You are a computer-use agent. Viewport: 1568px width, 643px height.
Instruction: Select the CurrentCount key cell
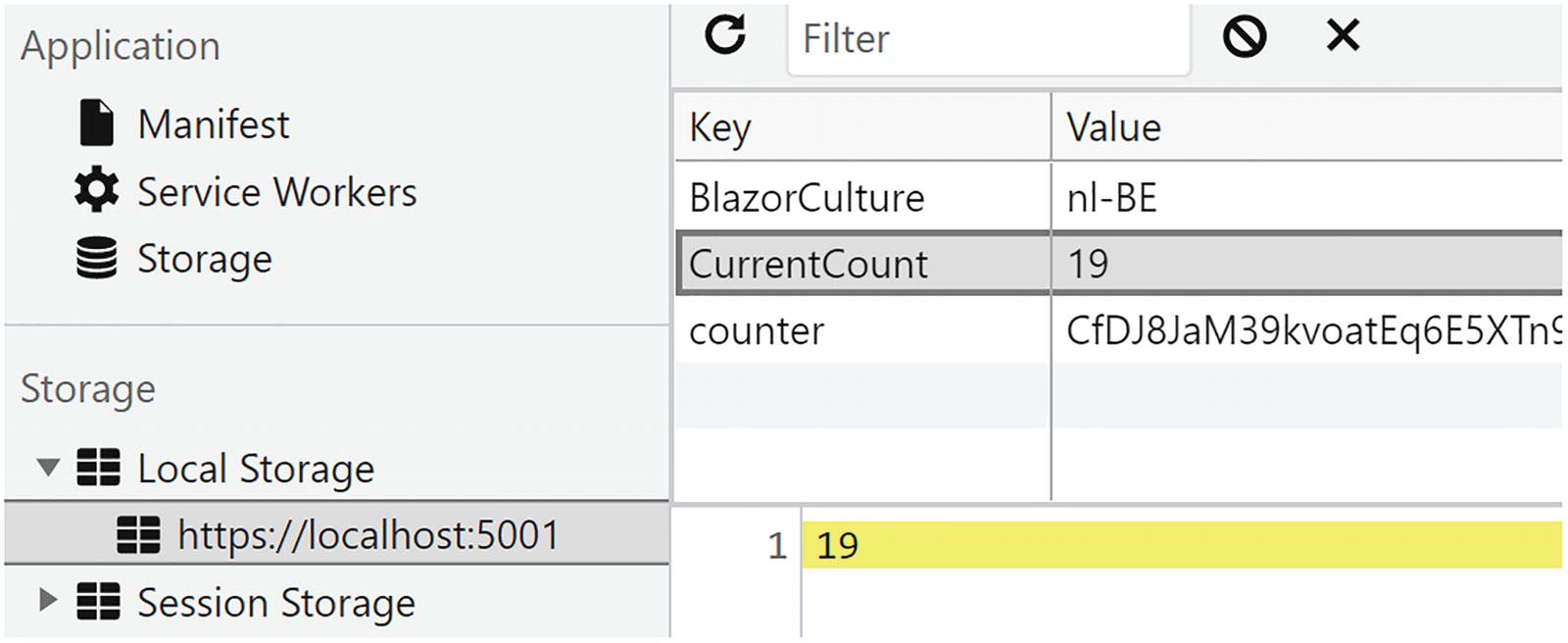(808, 265)
